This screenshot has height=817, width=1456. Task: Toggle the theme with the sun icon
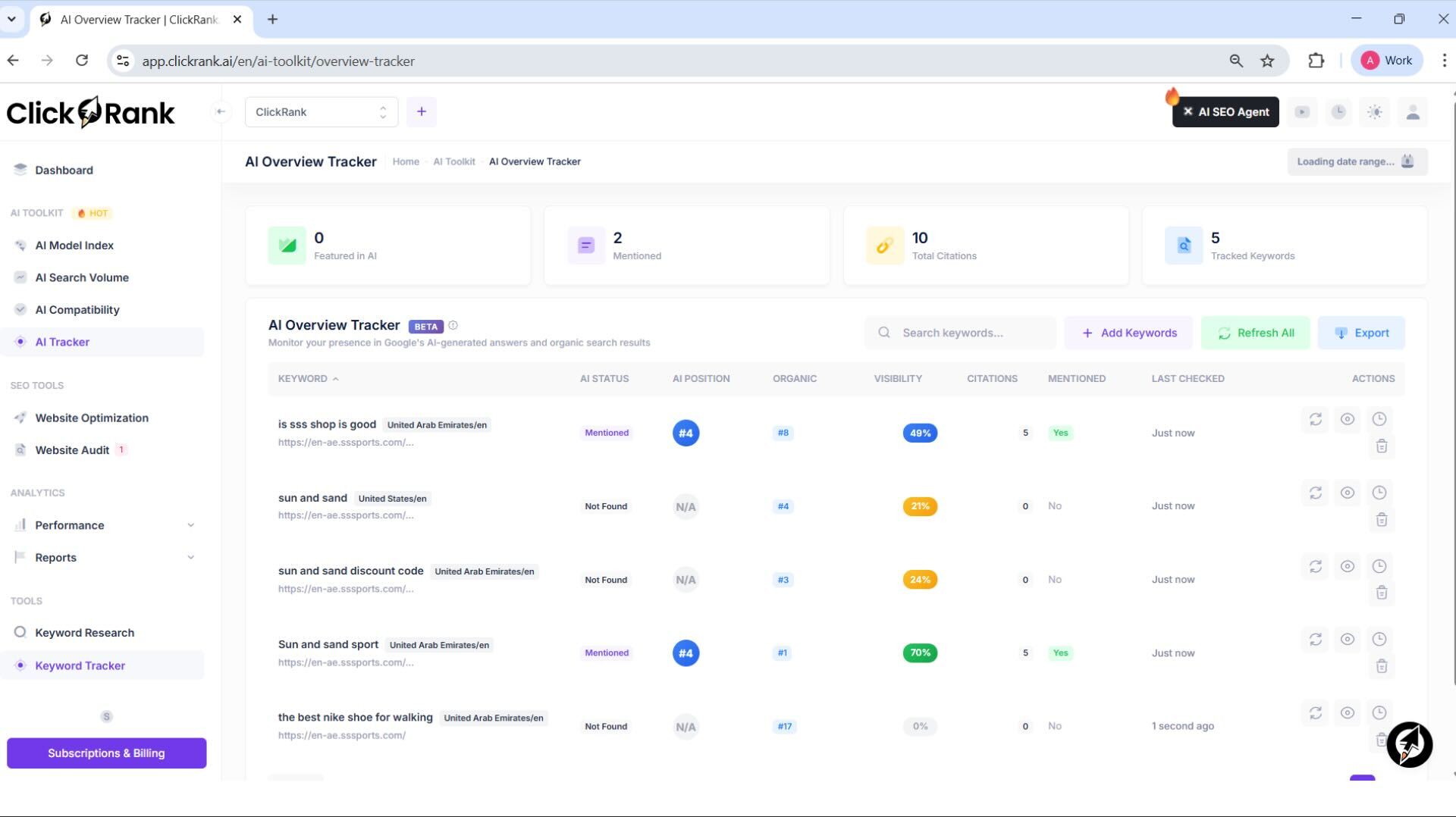[1375, 111]
